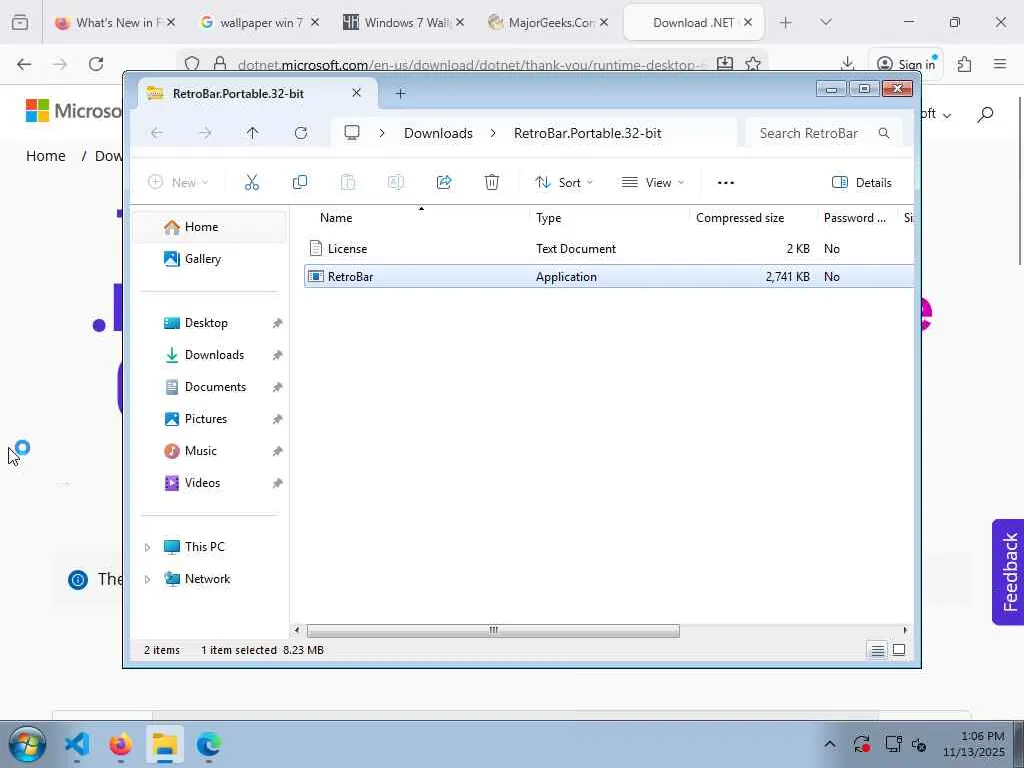Refresh the Explorer folder view

[300, 133]
